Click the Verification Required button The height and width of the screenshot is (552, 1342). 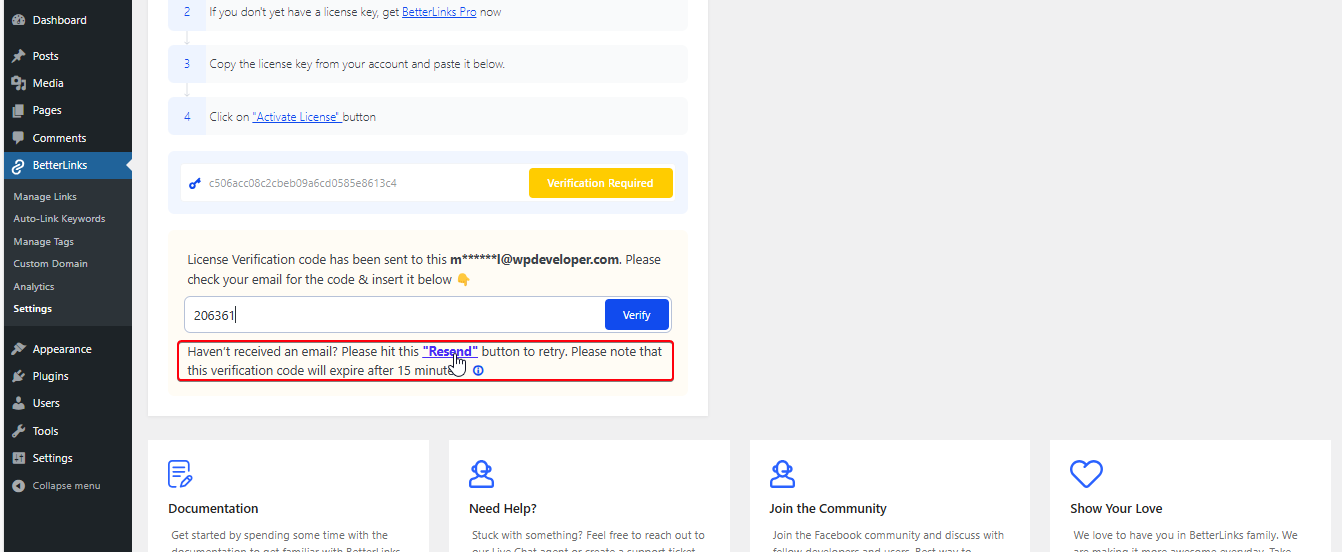point(600,183)
